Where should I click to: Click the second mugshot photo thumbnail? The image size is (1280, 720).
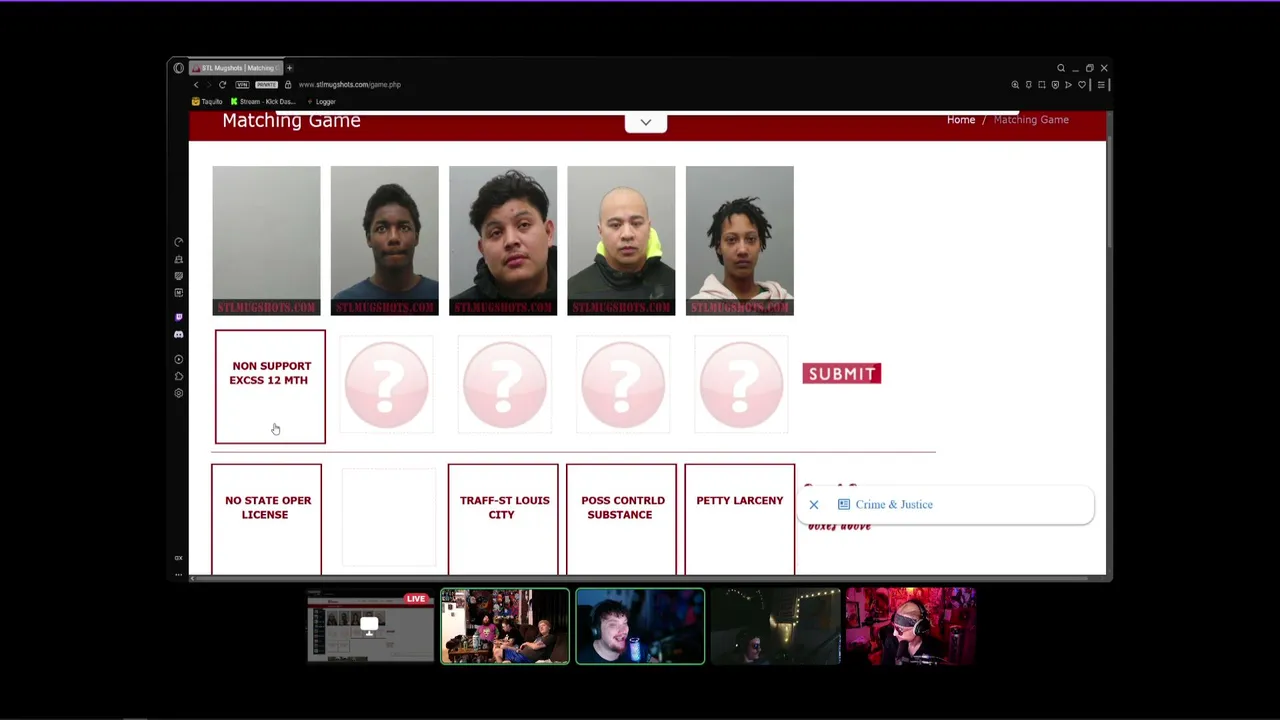coord(385,241)
